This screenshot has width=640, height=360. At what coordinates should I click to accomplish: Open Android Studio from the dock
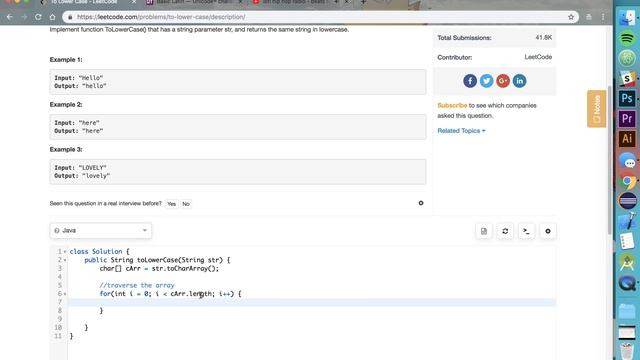coord(627,262)
